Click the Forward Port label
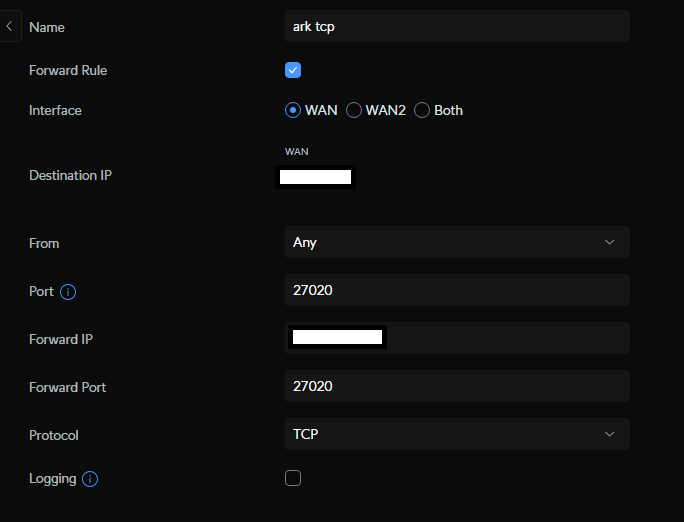This screenshot has width=684, height=522. click(x=68, y=387)
